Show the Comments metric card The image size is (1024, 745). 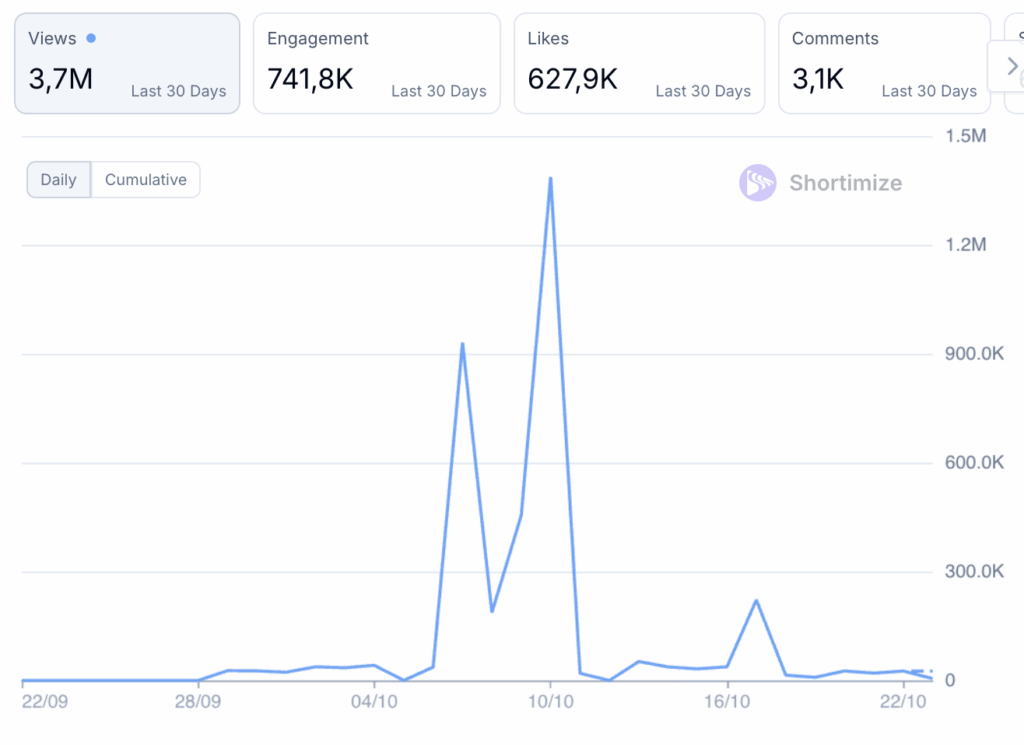click(884, 63)
